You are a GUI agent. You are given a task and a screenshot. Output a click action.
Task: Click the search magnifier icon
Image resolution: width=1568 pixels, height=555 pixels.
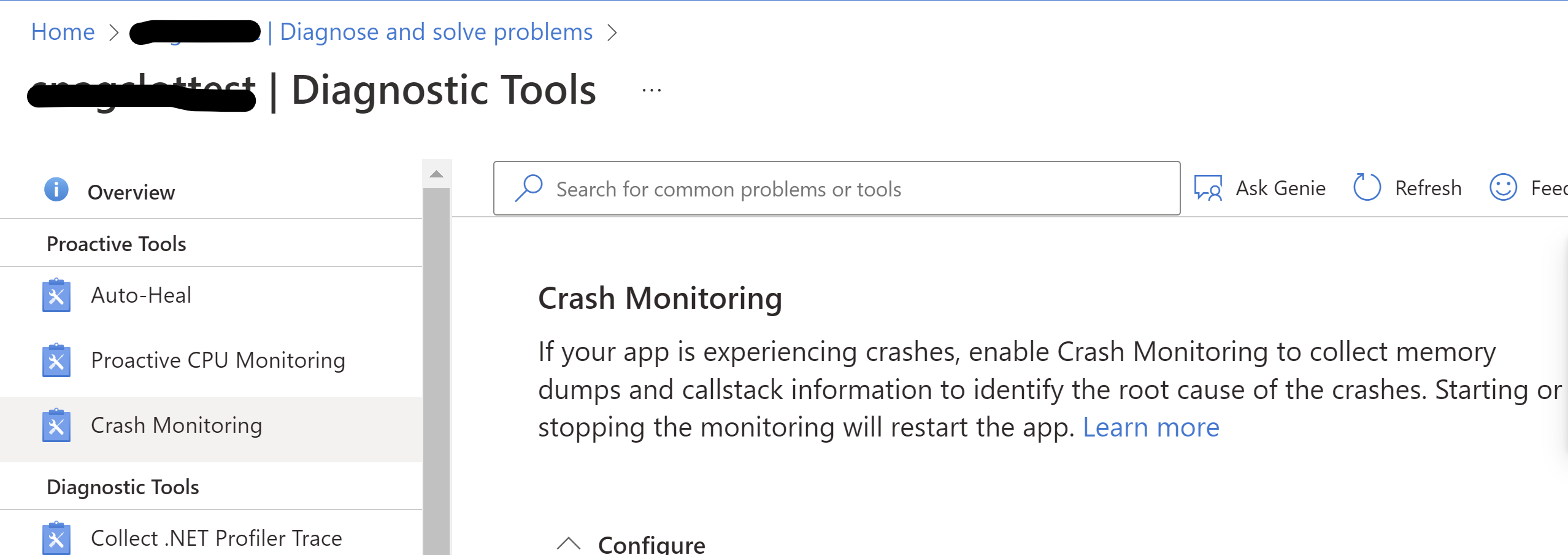click(529, 188)
